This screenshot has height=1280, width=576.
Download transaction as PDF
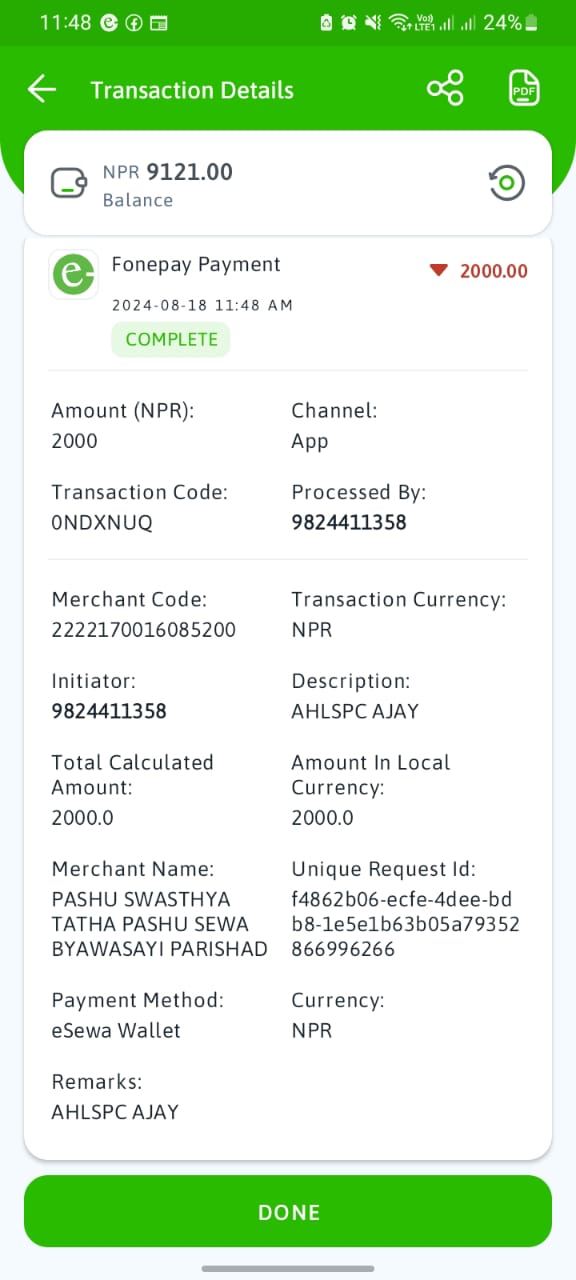pyautogui.click(x=524, y=88)
